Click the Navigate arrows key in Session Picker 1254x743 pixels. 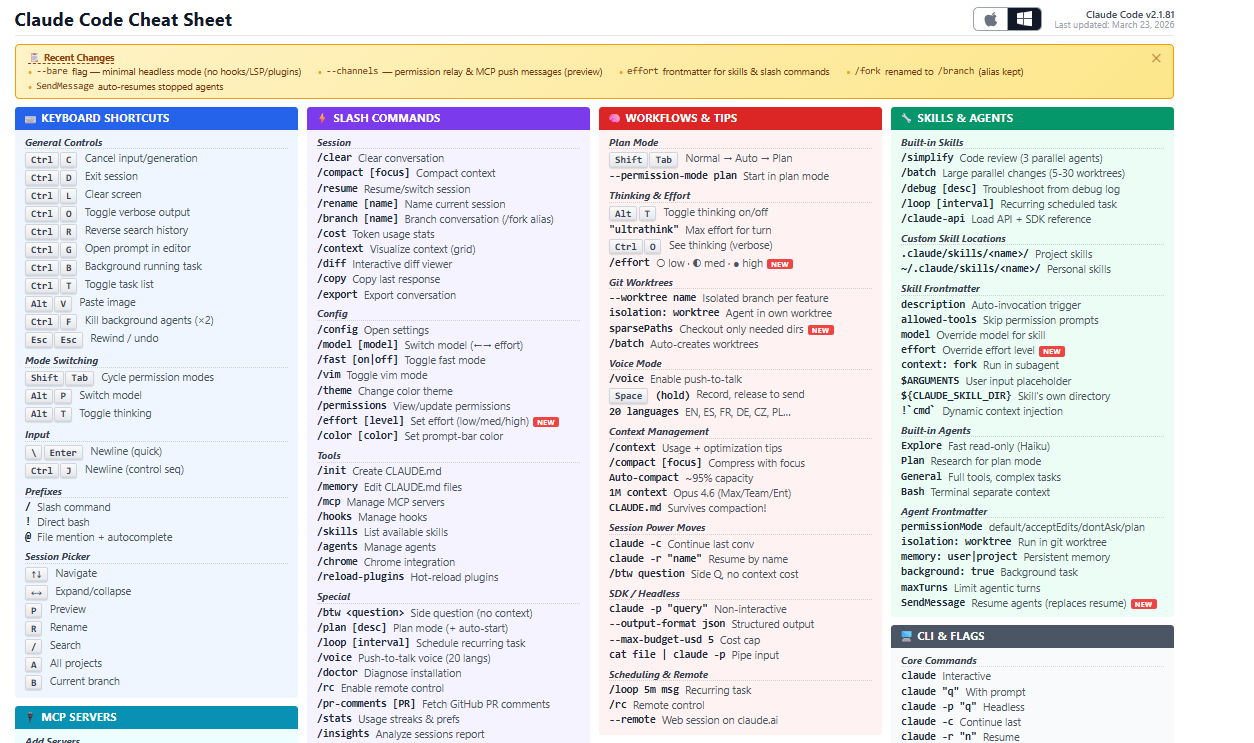[37, 574]
